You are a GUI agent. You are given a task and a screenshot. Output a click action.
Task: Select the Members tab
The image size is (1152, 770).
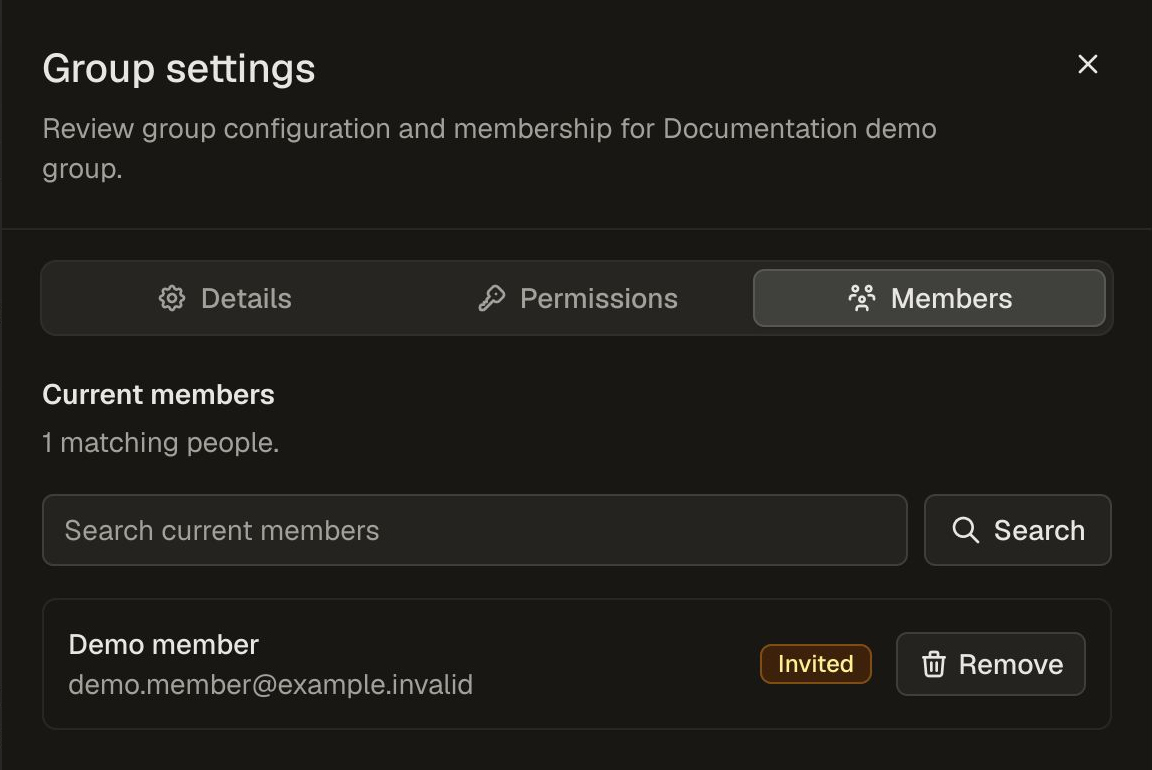[929, 298]
